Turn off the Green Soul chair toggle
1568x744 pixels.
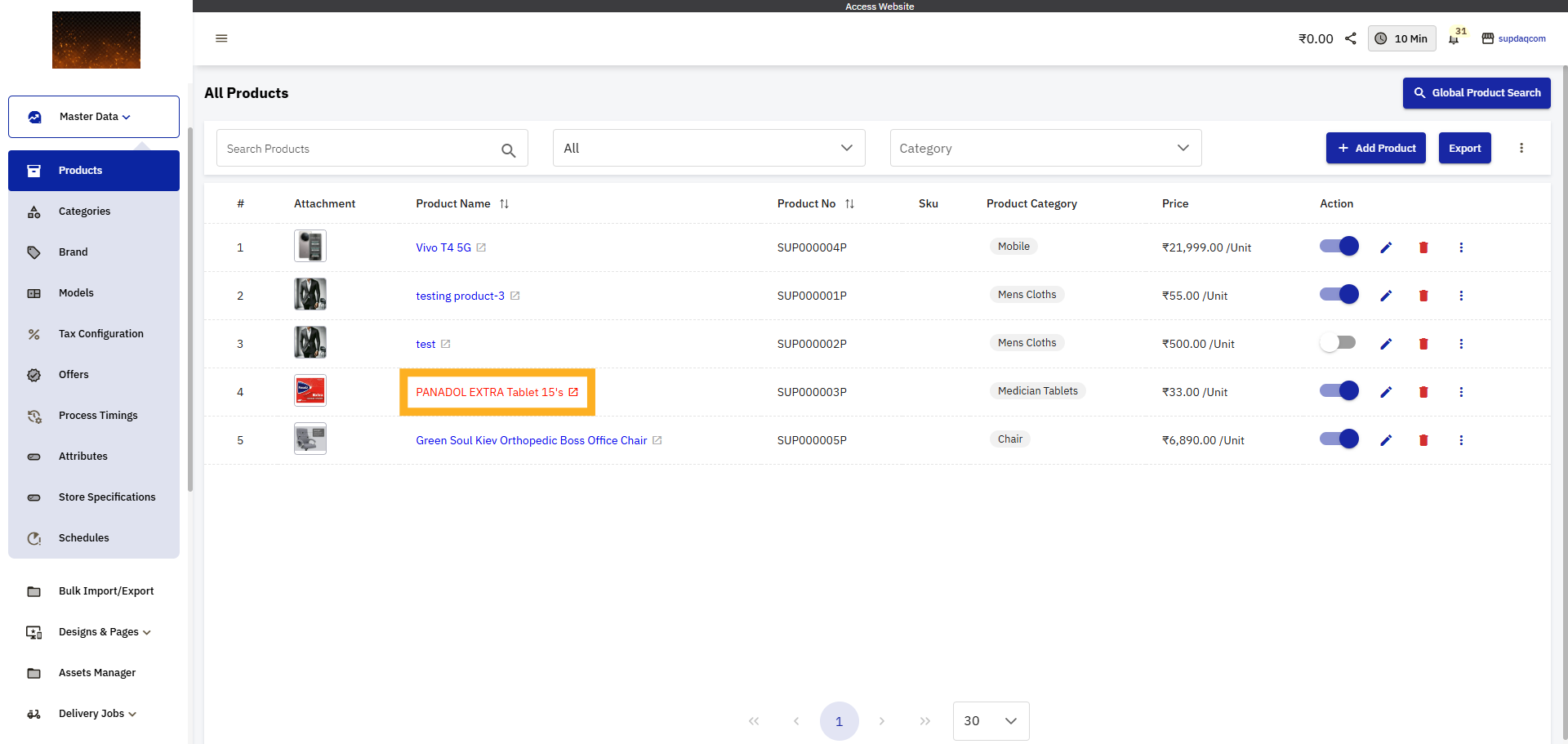coord(1339,439)
